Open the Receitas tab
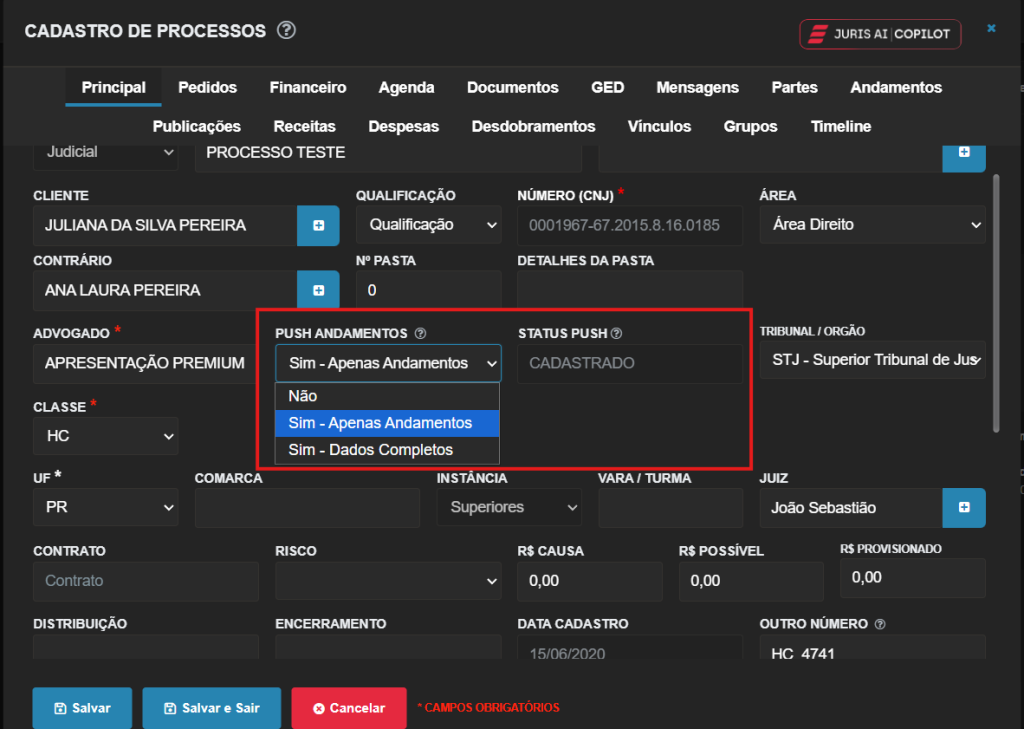 304,127
